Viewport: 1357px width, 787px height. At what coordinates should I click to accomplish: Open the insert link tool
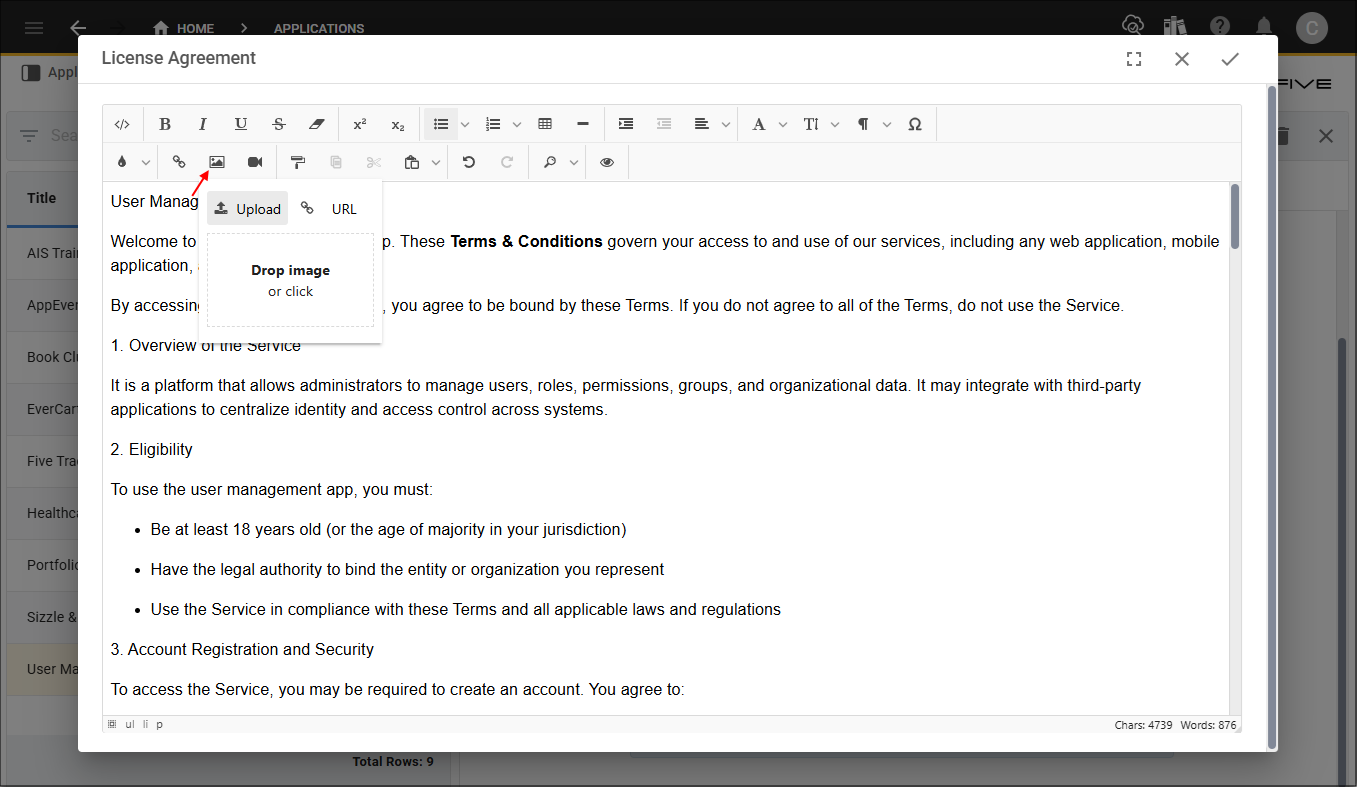coord(179,162)
